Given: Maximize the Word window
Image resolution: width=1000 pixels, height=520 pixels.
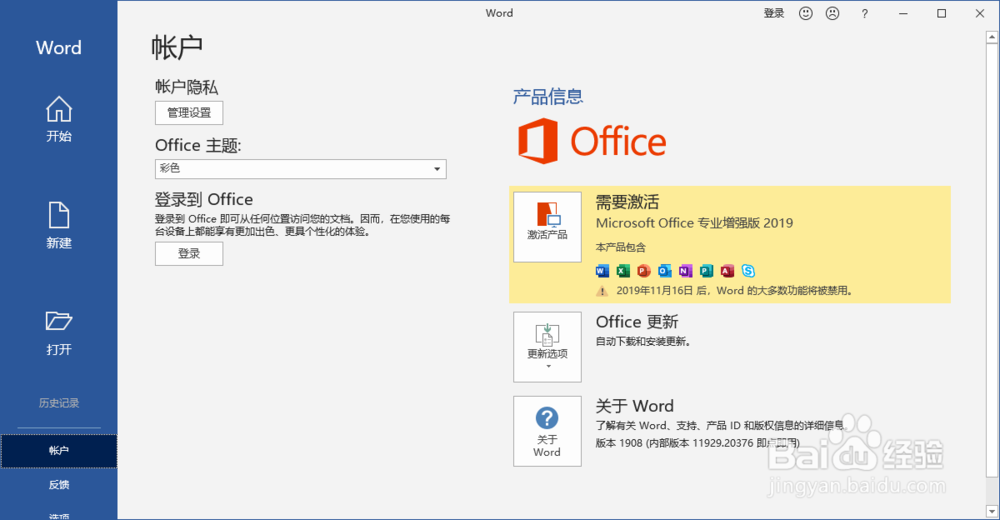Looking at the screenshot, I should pos(941,13).
